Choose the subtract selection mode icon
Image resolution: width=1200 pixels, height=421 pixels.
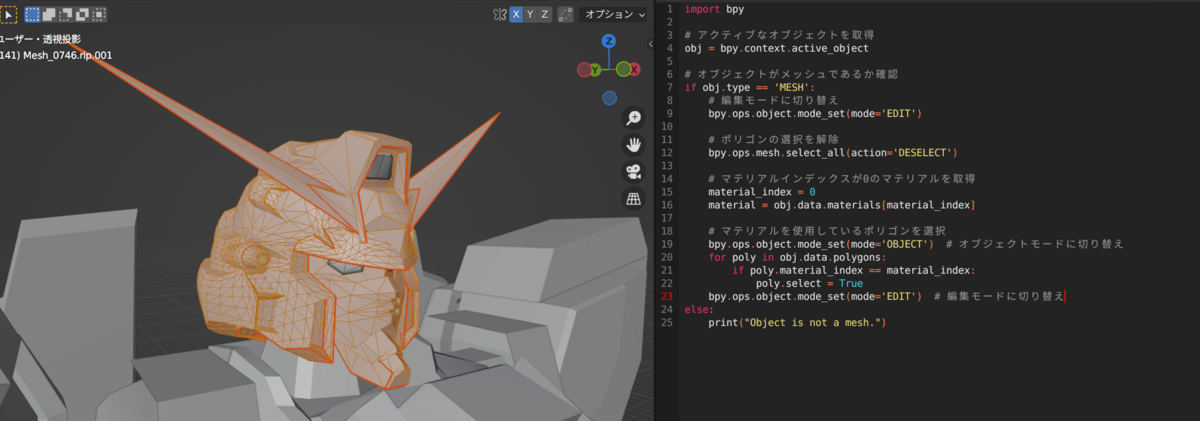pos(66,14)
